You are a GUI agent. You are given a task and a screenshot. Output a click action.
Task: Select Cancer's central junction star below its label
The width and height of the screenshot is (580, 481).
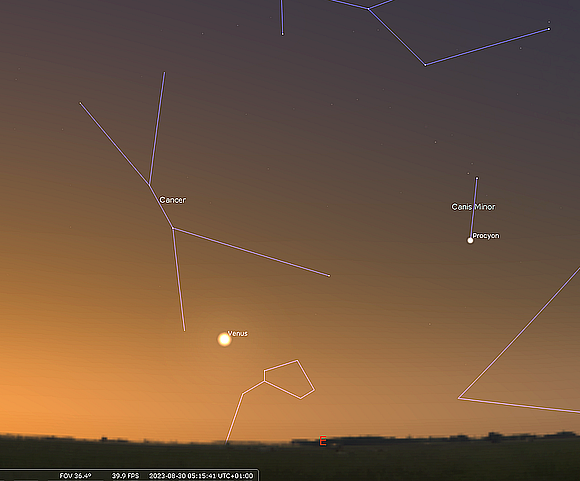pos(173,228)
